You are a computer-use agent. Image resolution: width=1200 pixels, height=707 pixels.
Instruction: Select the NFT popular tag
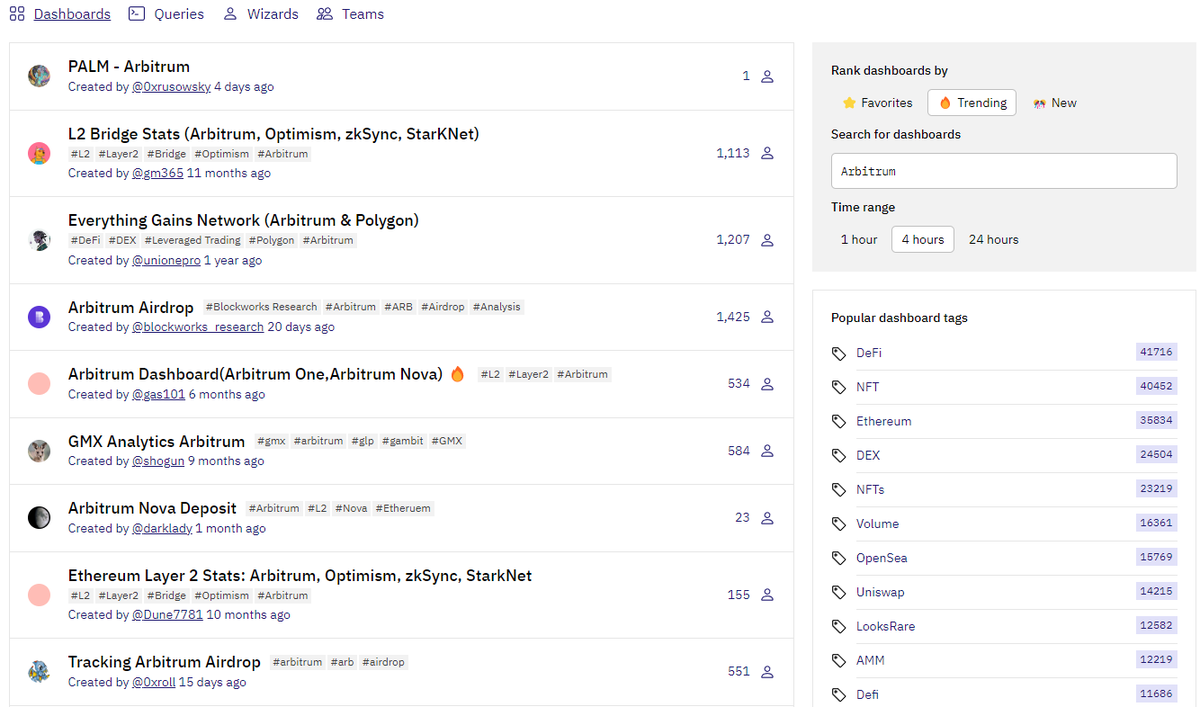coord(867,387)
